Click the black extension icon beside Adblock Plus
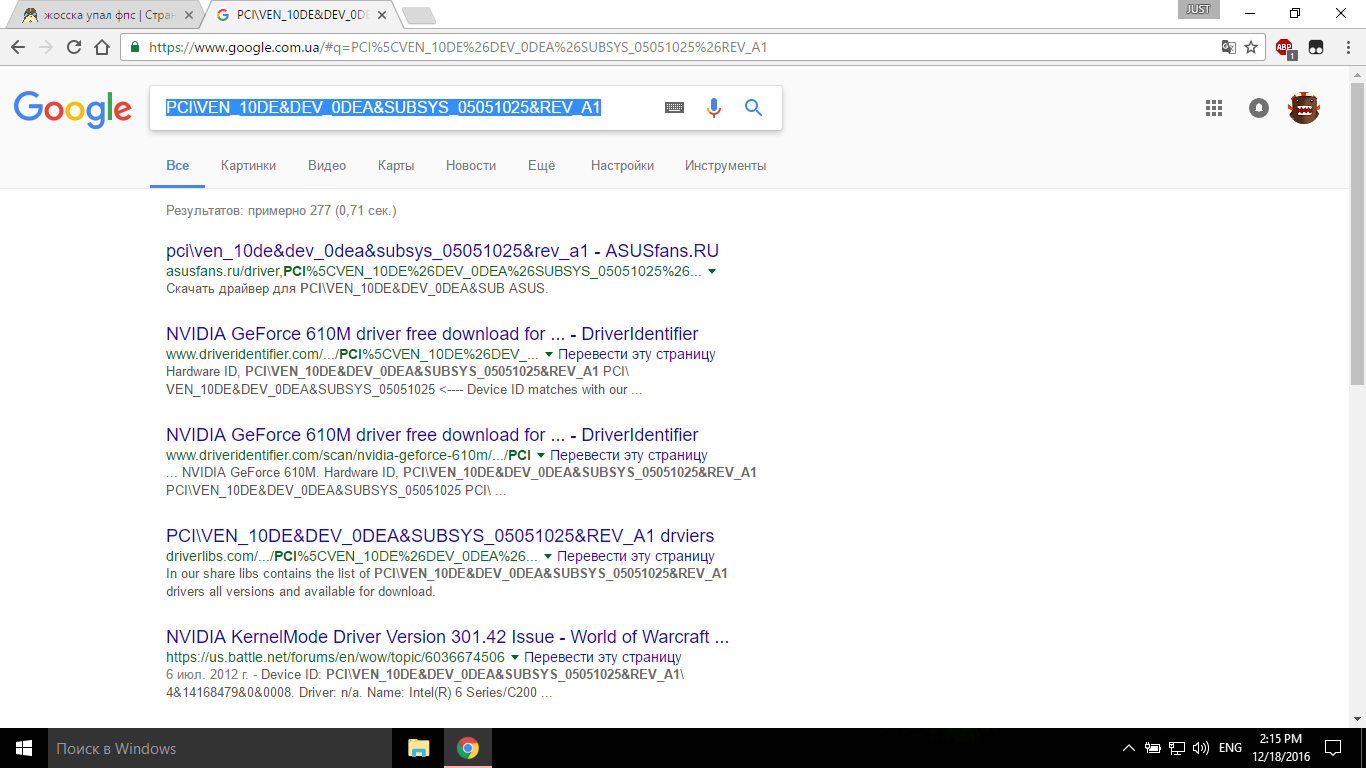Image resolution: width=1366 pixels, height=768 pixels. click(x=1316, y=47)
